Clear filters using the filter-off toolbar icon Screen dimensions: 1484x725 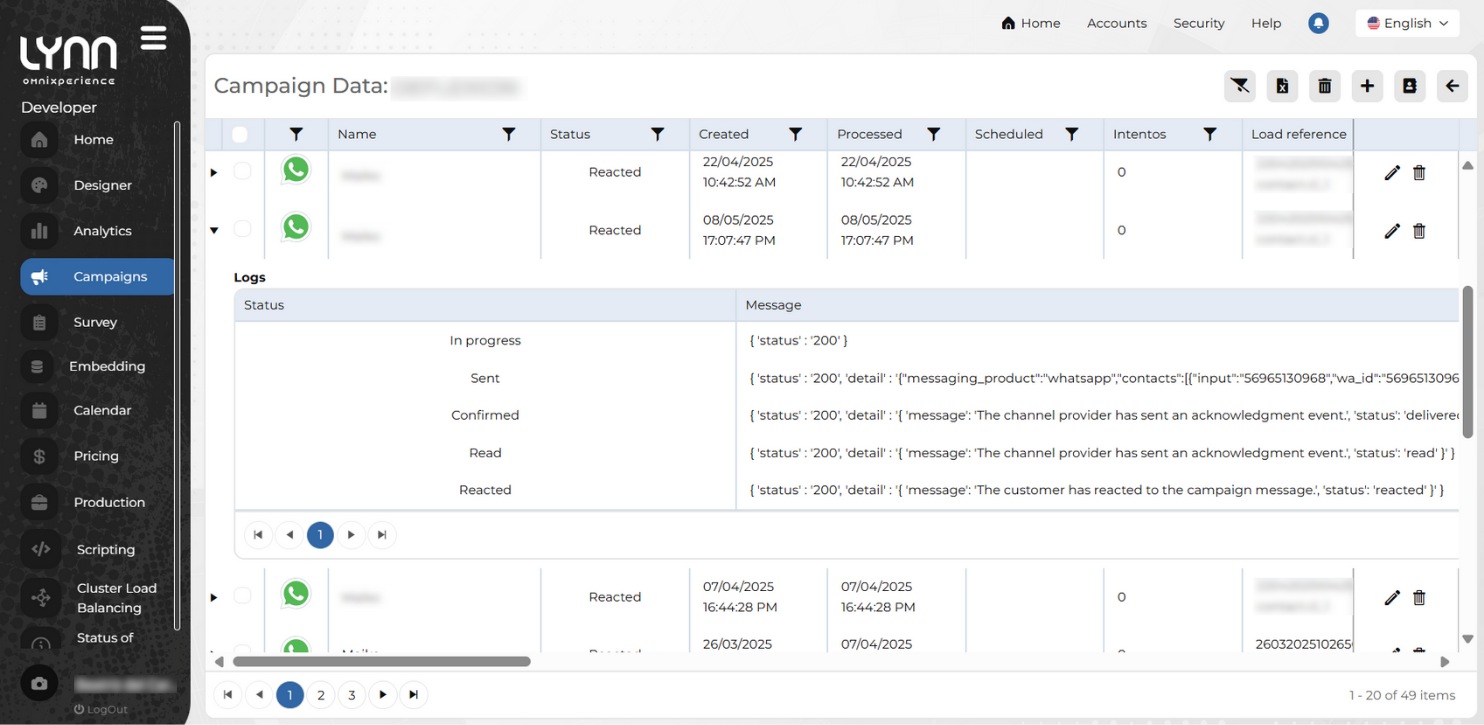(x=1240, y=86)
